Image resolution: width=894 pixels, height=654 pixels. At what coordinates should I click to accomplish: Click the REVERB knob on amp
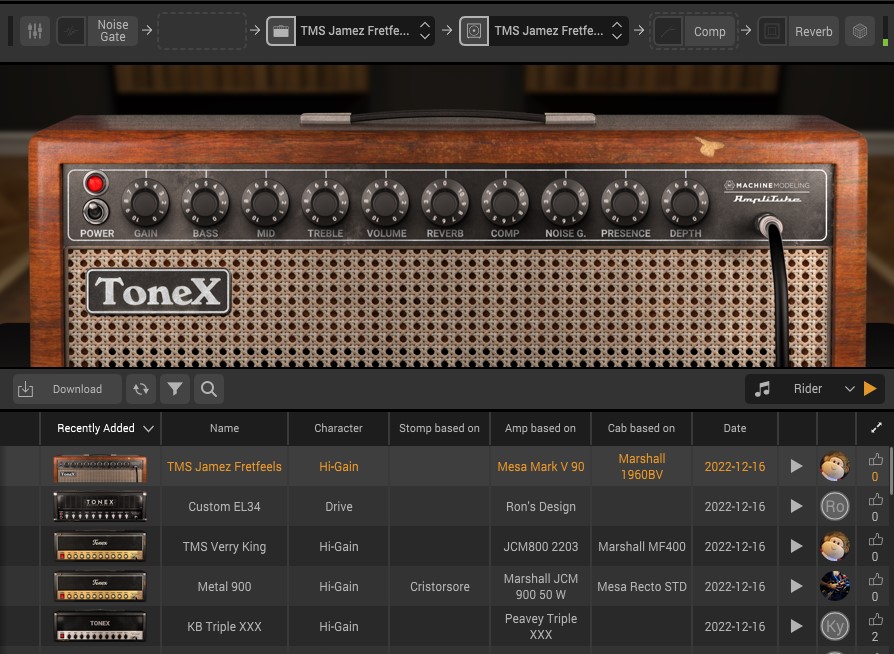click(x=445, y=202)
